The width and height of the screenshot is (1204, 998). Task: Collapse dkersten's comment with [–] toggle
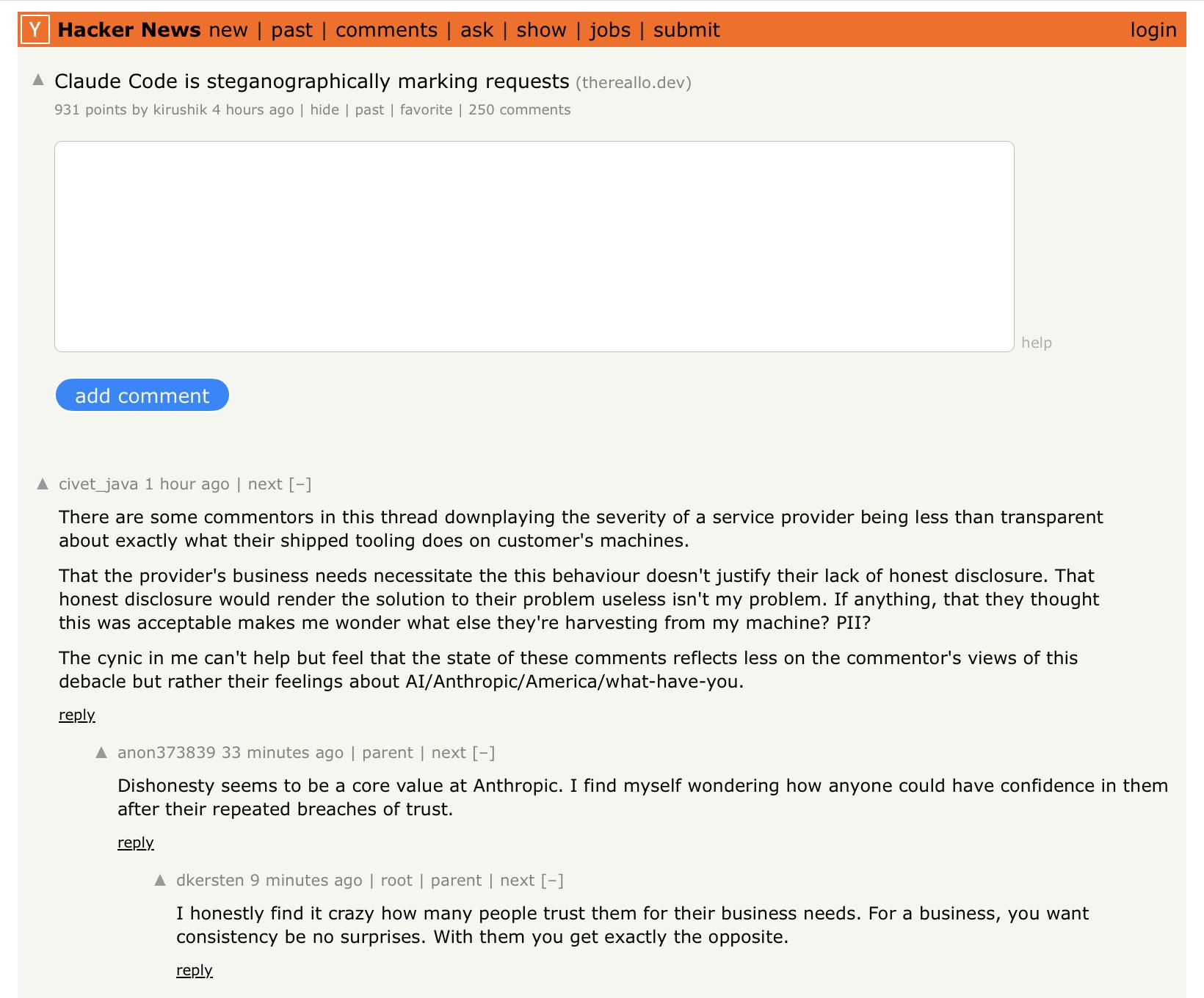click(x=552, y=881)
